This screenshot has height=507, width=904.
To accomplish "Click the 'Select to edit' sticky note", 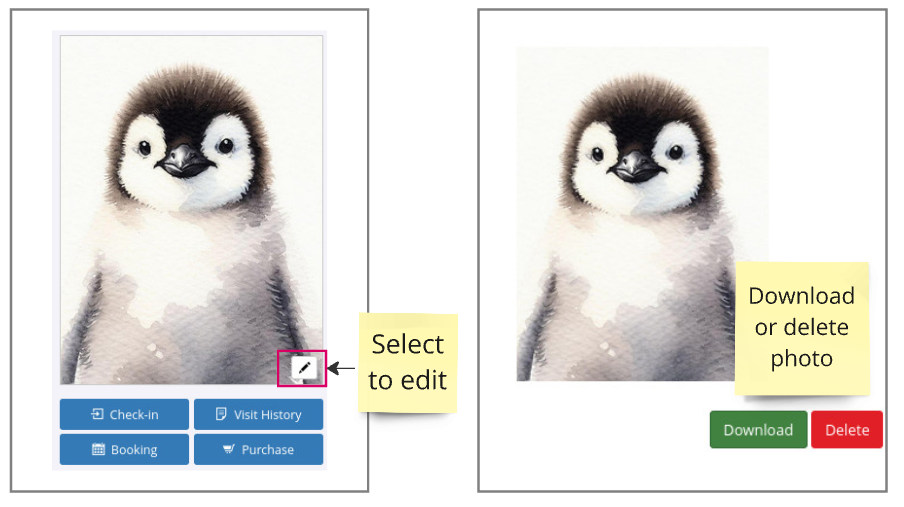I will pos(408,363).
